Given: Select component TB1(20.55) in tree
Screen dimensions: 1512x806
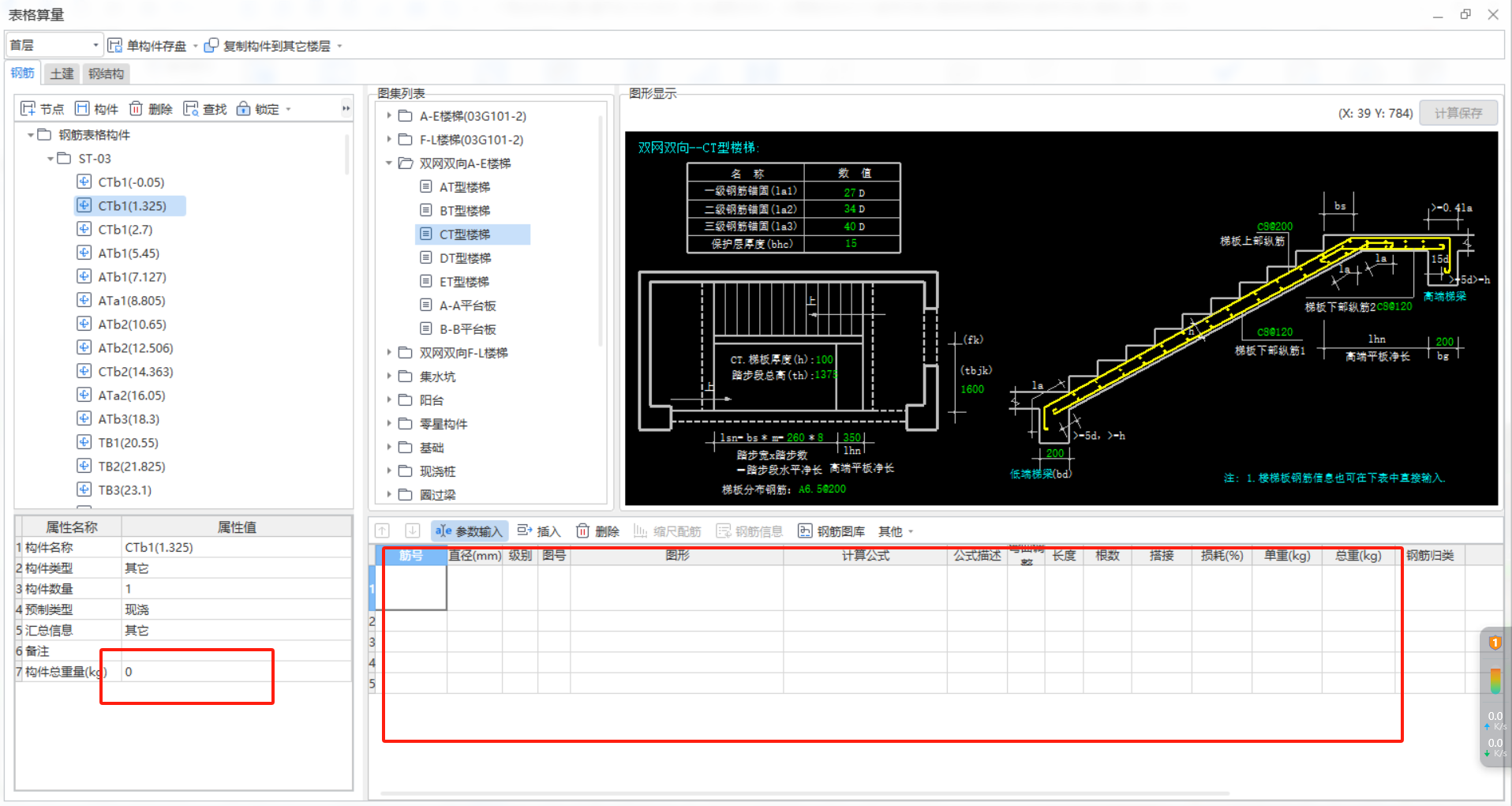Looking at the screenshot, I should [128, 443].
